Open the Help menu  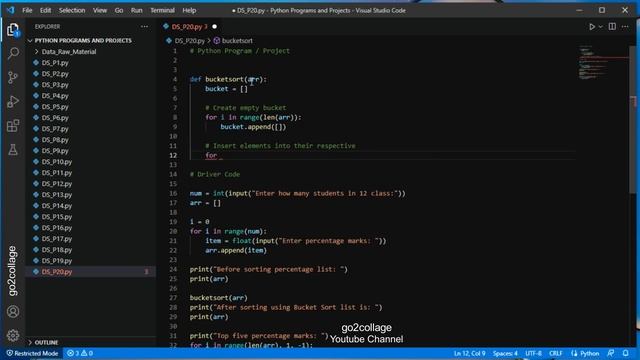pyautogui.click(x=189, y=10)
